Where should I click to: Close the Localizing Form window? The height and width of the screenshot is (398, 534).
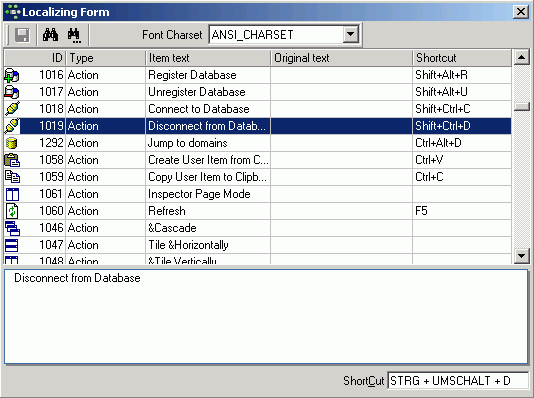[521, 12]
